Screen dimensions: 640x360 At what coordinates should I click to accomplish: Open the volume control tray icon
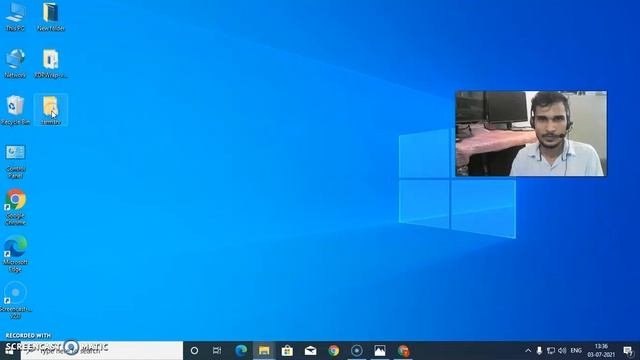[562, 350]
